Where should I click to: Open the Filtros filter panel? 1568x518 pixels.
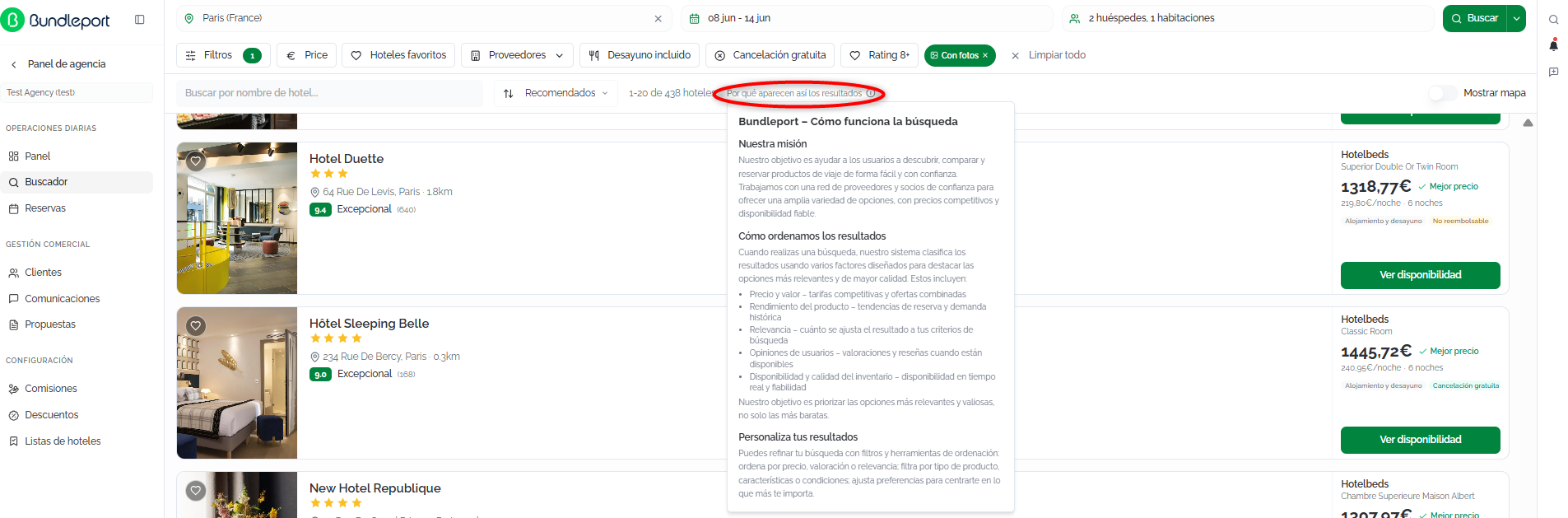tap(223, 55)
